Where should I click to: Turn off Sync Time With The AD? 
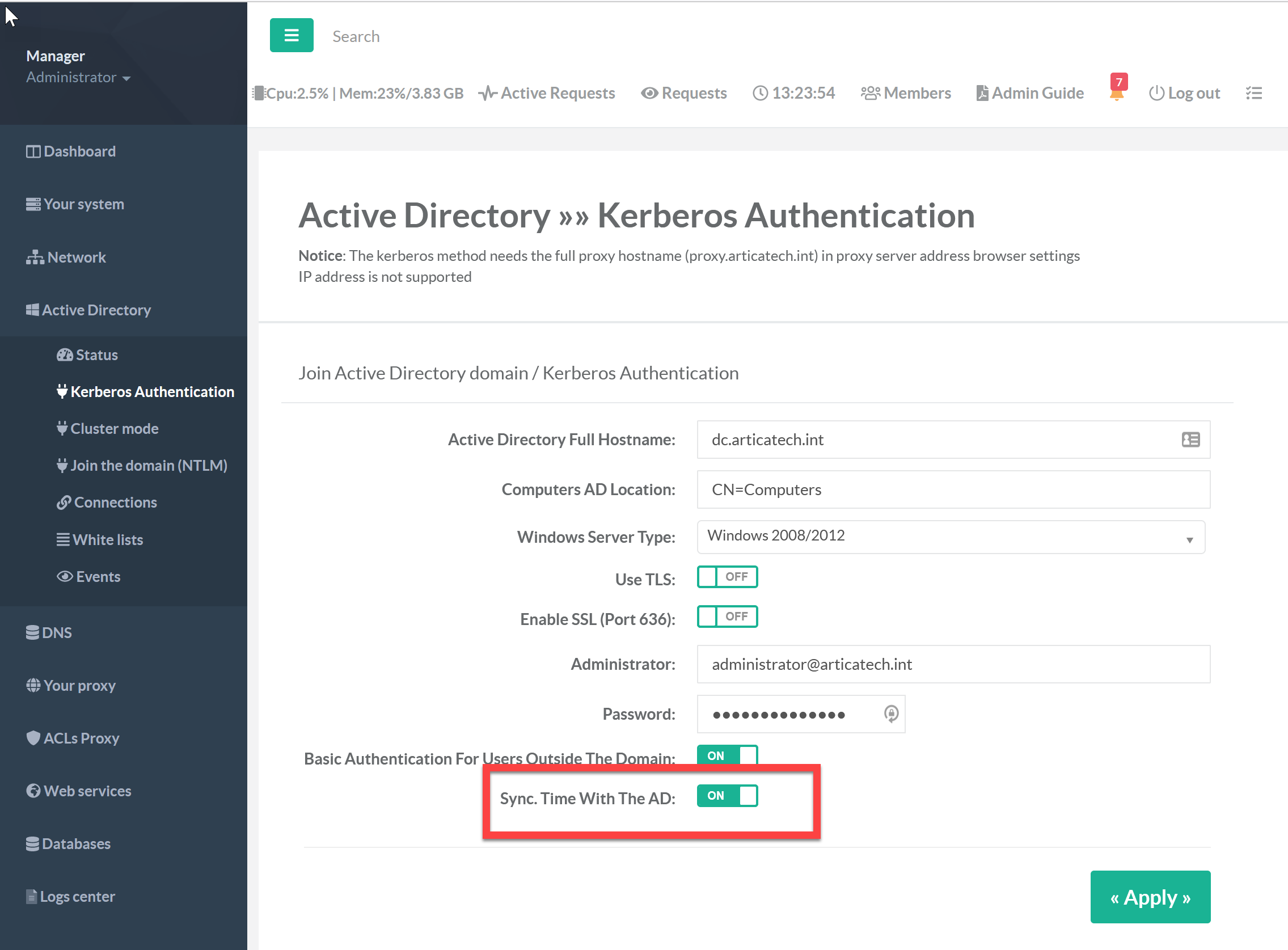[x=727, y=796]
